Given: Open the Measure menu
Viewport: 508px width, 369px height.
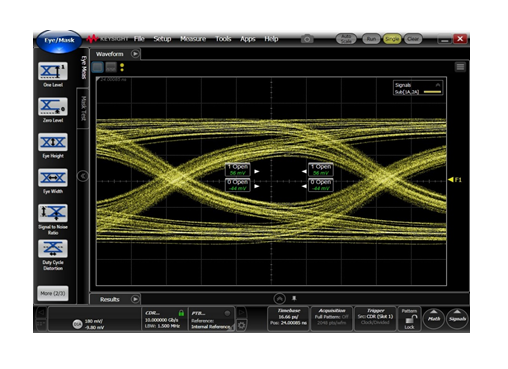Looking at the screenshot, I should coord(193,39).
